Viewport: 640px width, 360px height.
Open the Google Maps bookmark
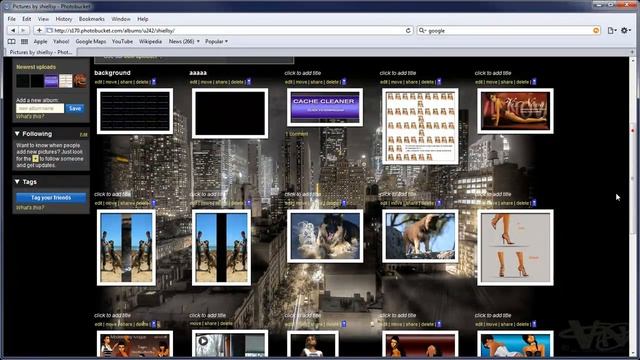tap(91, 42)
